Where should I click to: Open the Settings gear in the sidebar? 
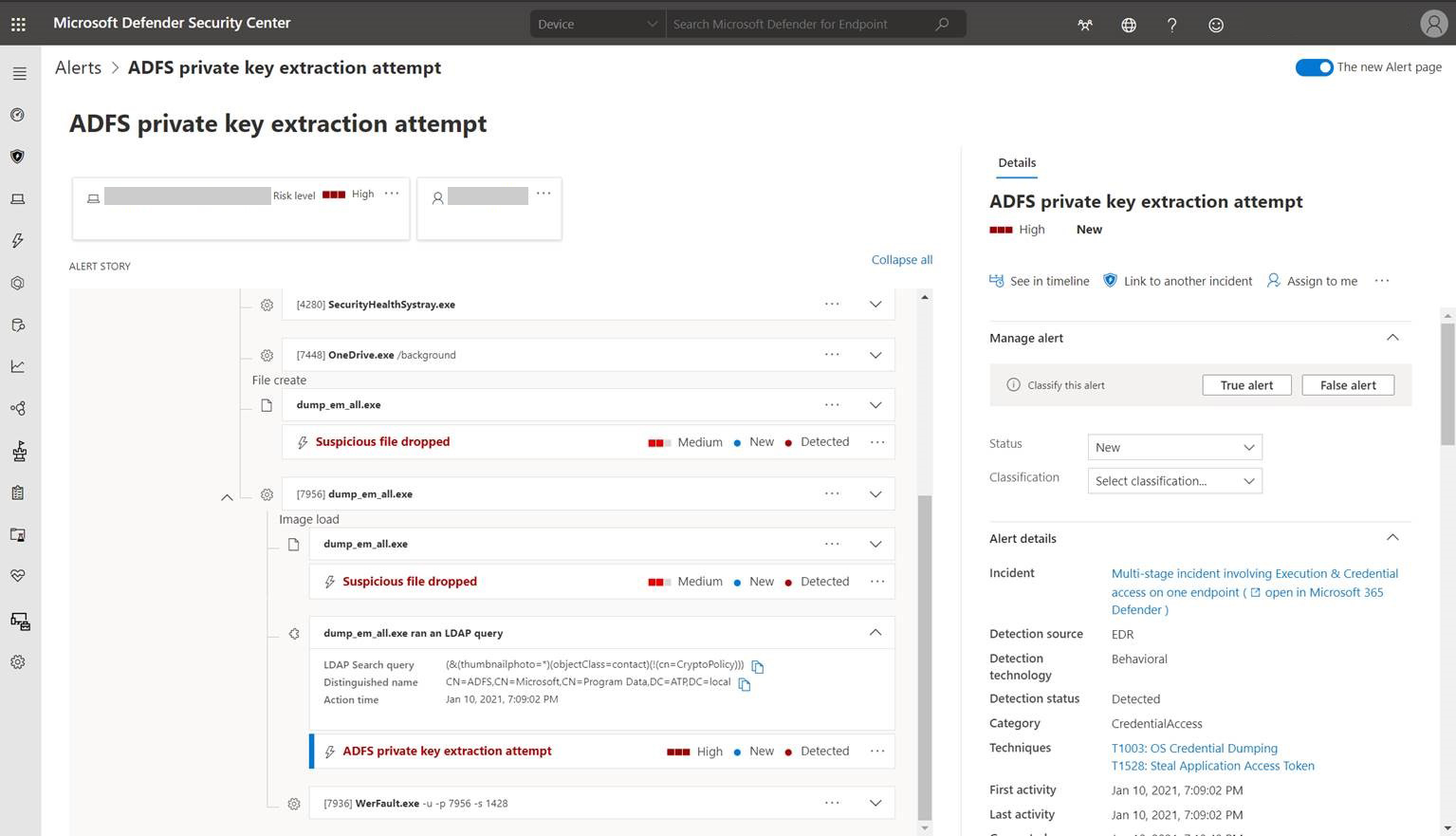pos(17,661)
